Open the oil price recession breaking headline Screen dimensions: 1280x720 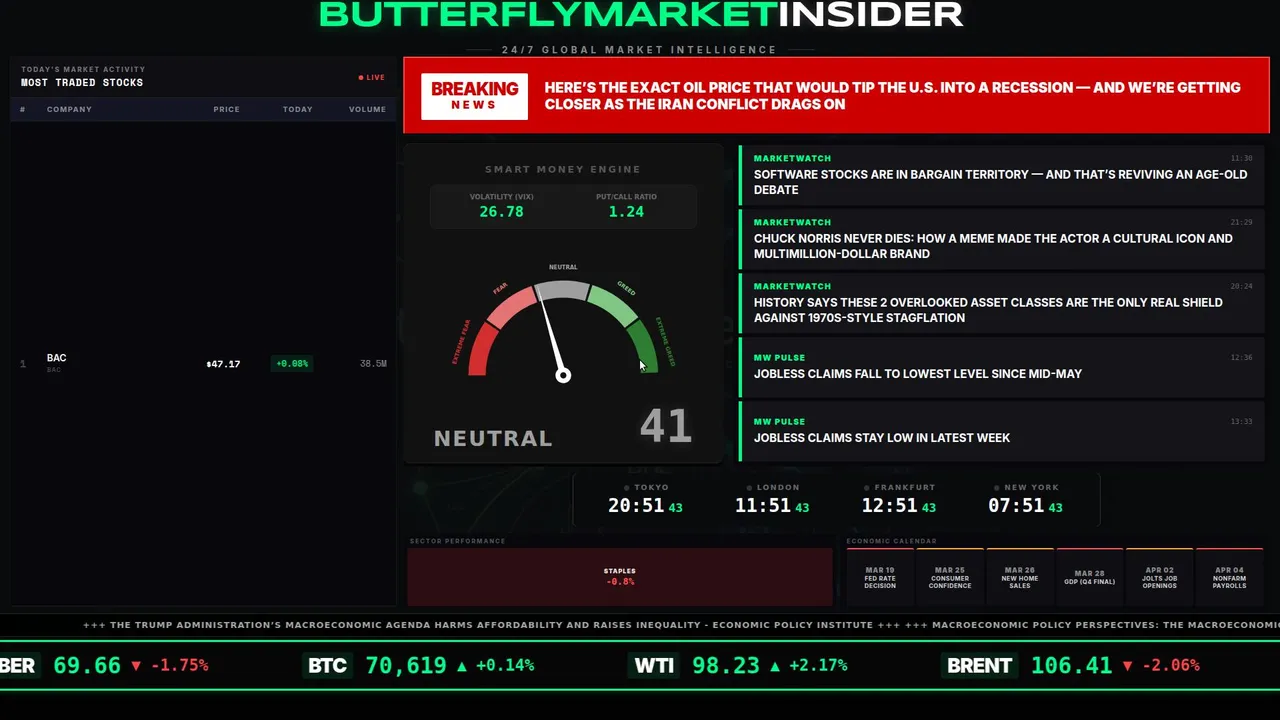point(892,95)
